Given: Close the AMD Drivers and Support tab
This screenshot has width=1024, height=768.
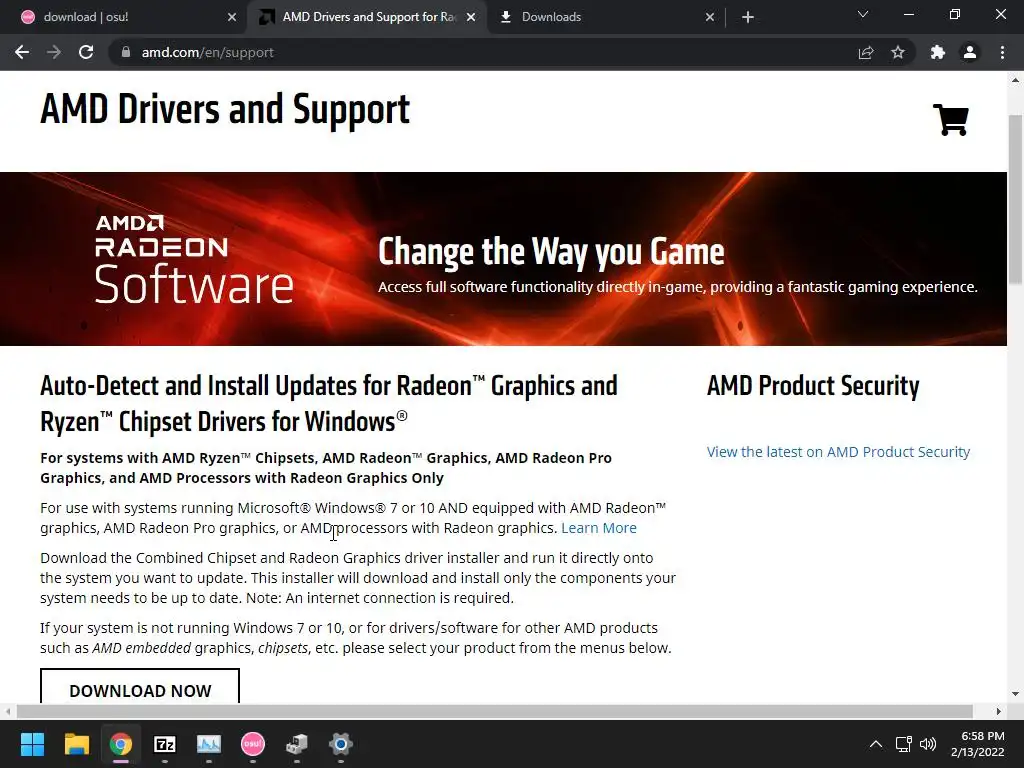Looking at the screenshot, I should tap(471, 17).
